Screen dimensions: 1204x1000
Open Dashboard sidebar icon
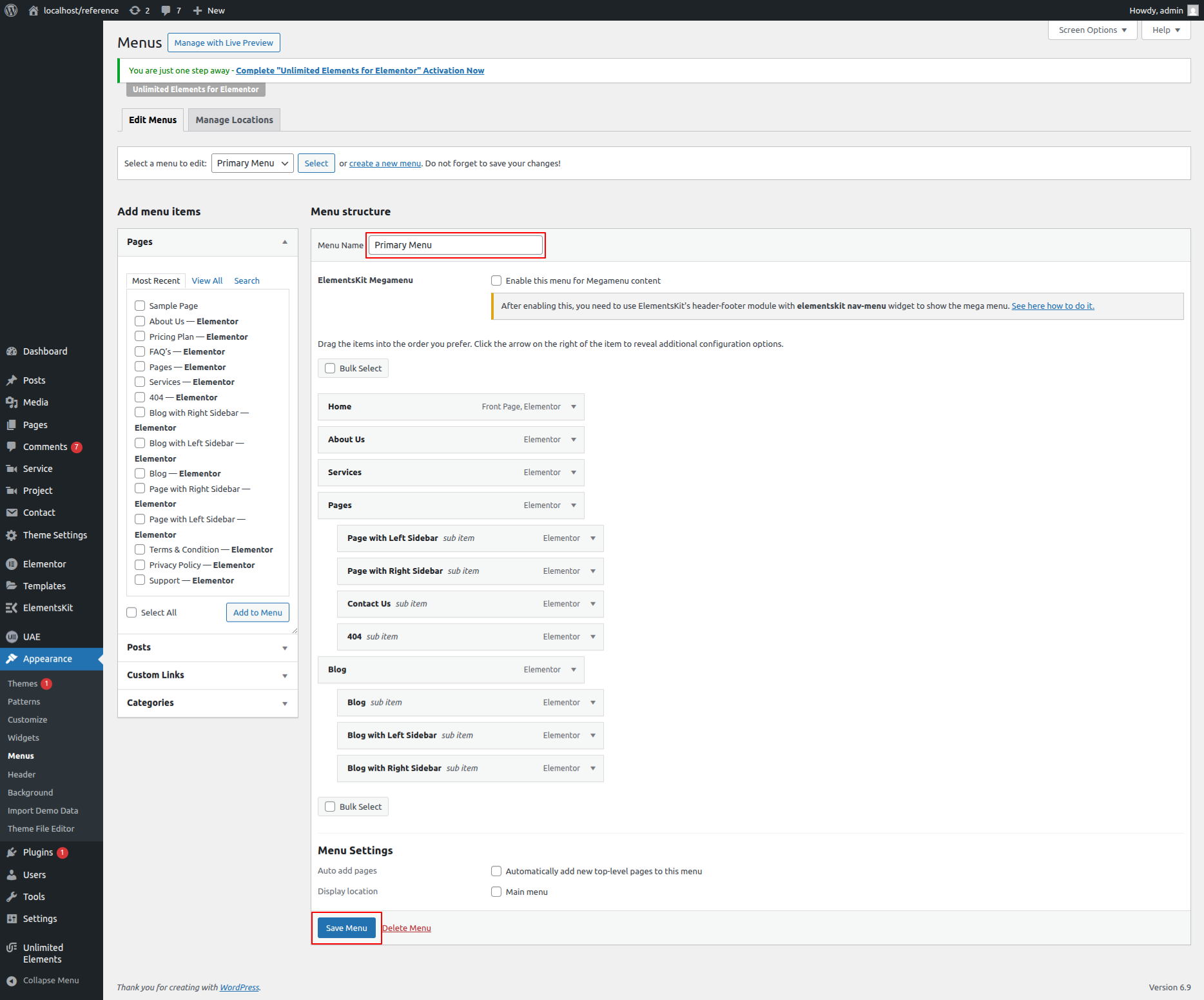tap(12, 351)
